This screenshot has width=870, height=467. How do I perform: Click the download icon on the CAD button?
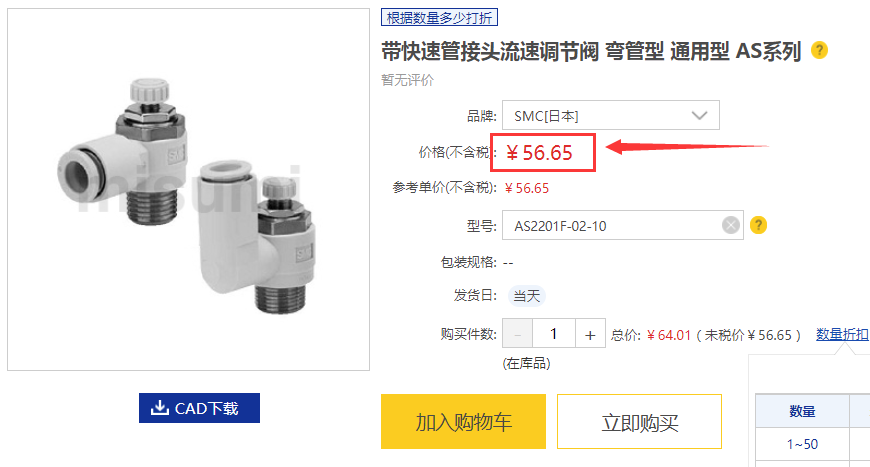[x=160, y=408]
